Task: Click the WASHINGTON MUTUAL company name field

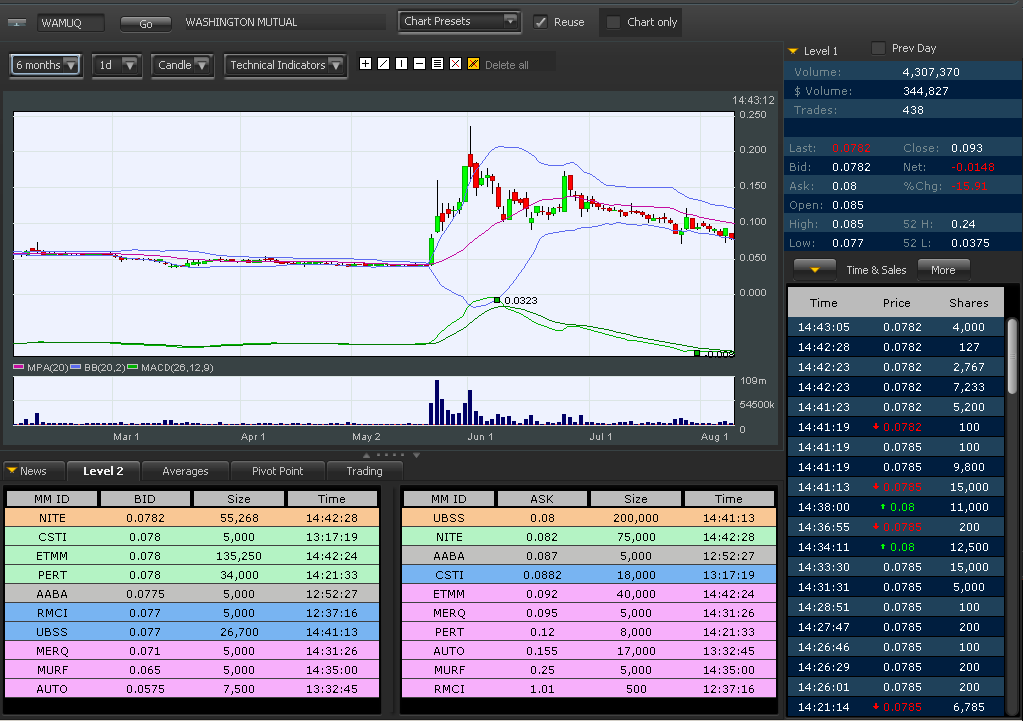Action: click(285, 22)
